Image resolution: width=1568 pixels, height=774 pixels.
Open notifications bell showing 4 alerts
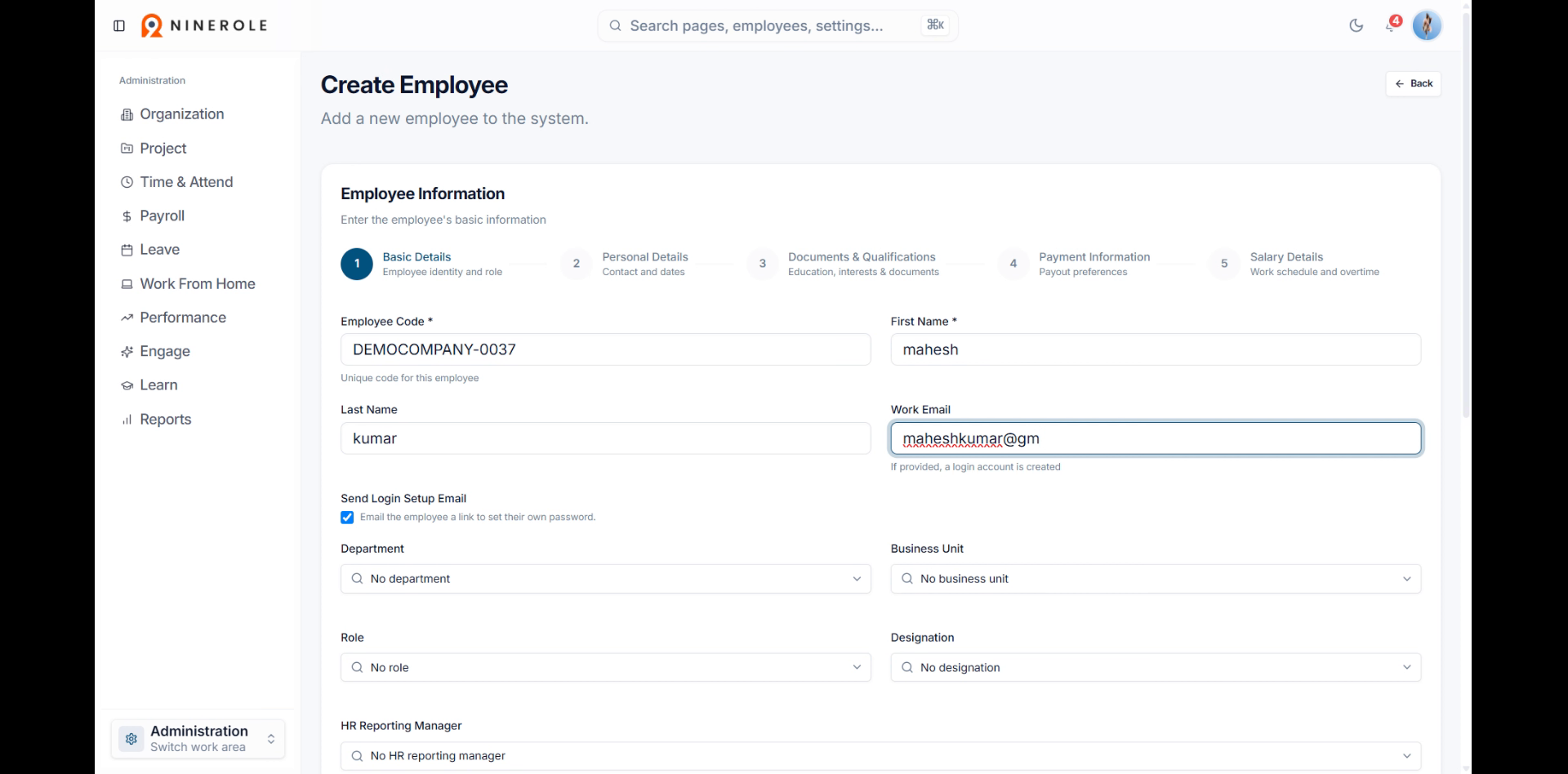click(x=1392, y=24)
